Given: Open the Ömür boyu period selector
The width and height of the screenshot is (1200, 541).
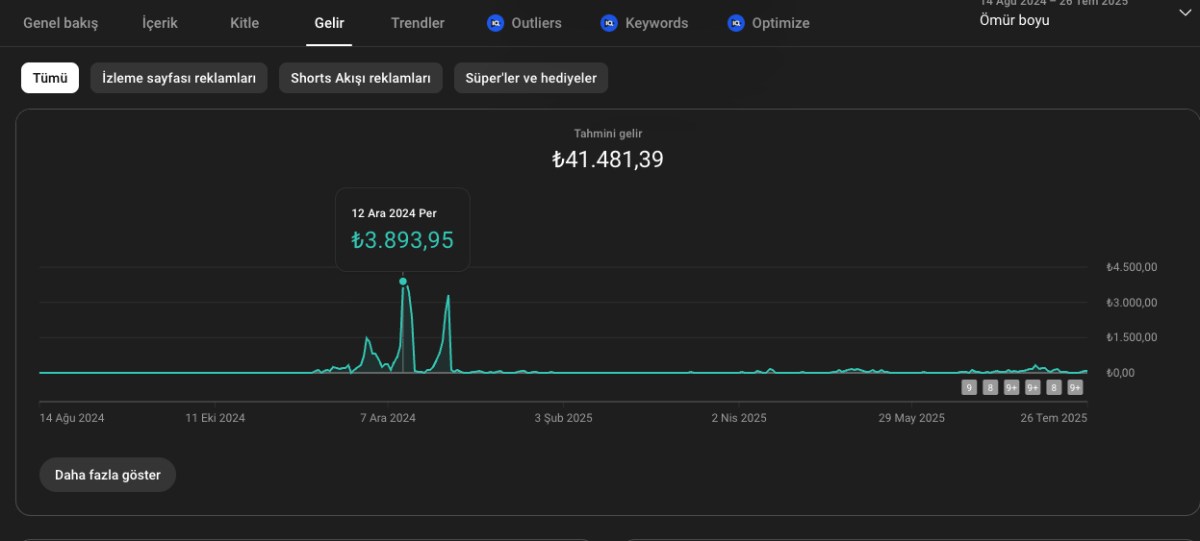Looking at the screenshot, I should (x=1015, y=20).
